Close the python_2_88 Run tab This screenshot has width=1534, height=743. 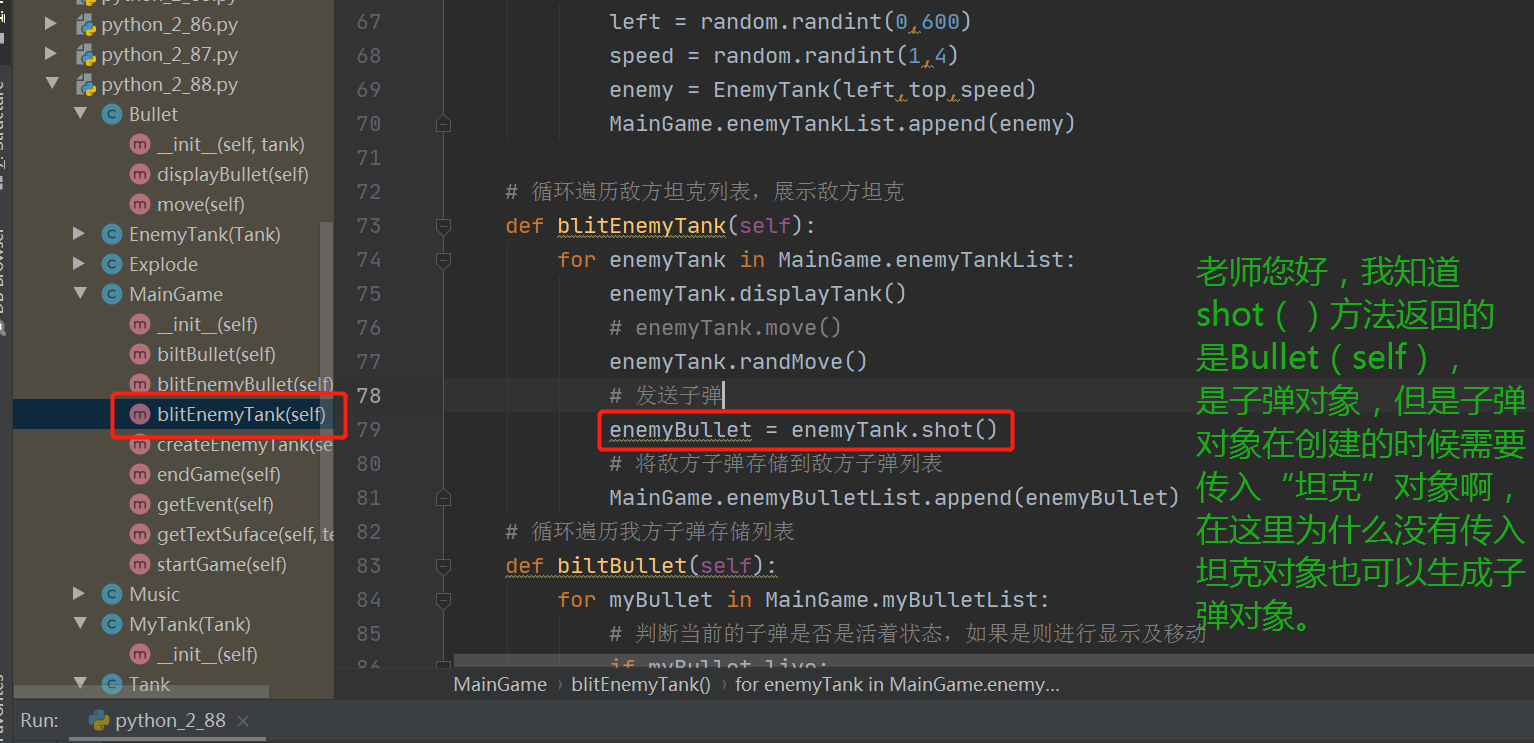(243, 721)
